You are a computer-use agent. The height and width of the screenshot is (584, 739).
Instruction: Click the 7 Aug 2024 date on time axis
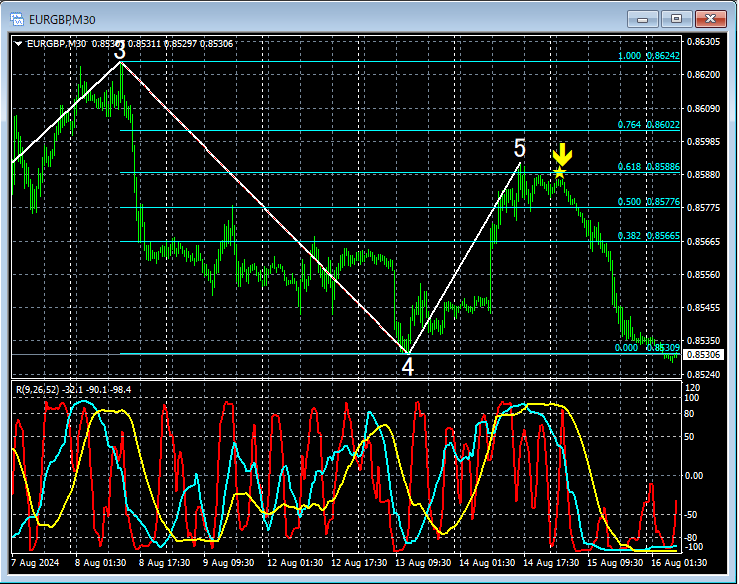[35, 563]
